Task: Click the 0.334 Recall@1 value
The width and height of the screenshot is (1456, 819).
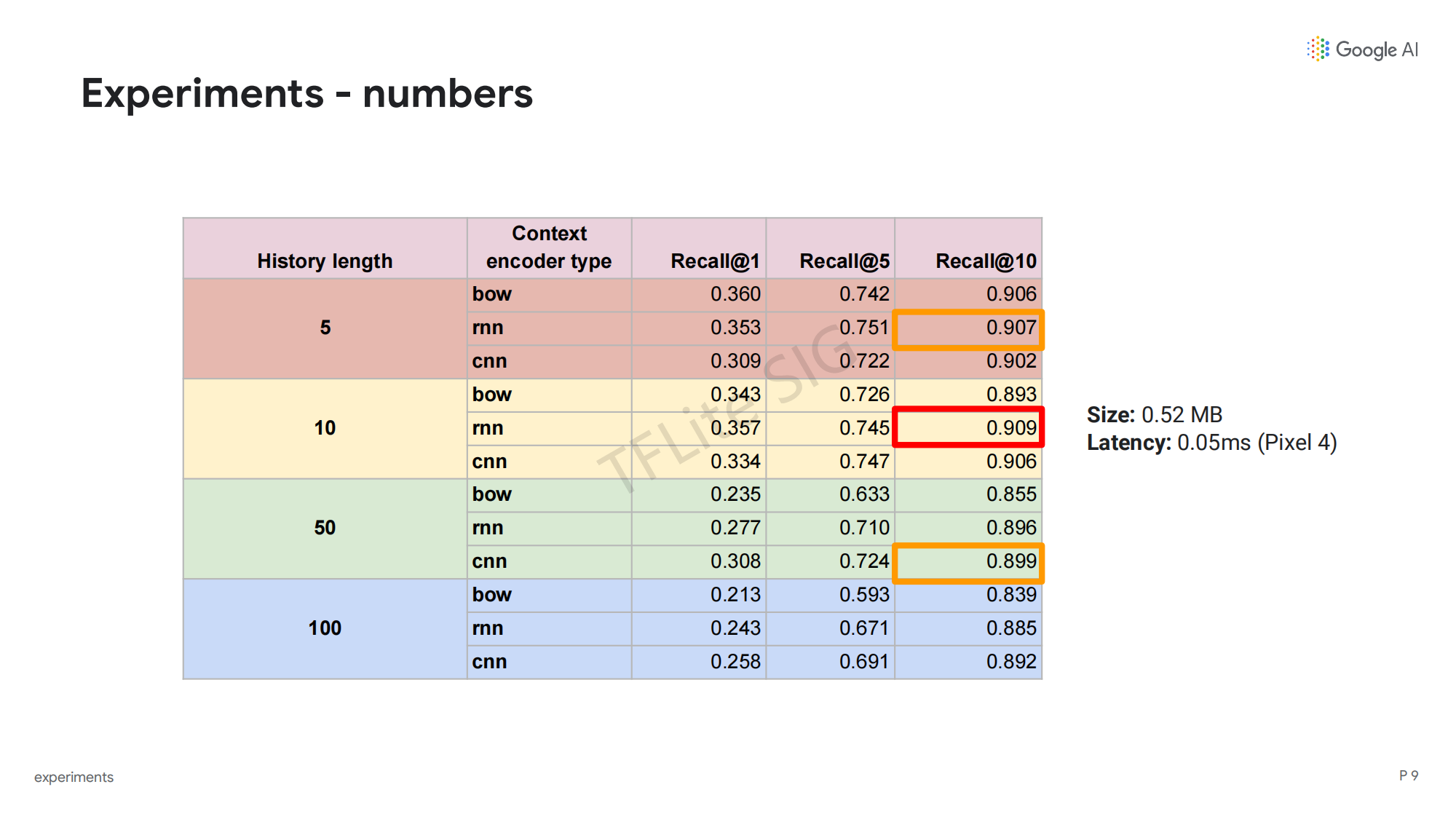Action: click(x=735, y=462)
